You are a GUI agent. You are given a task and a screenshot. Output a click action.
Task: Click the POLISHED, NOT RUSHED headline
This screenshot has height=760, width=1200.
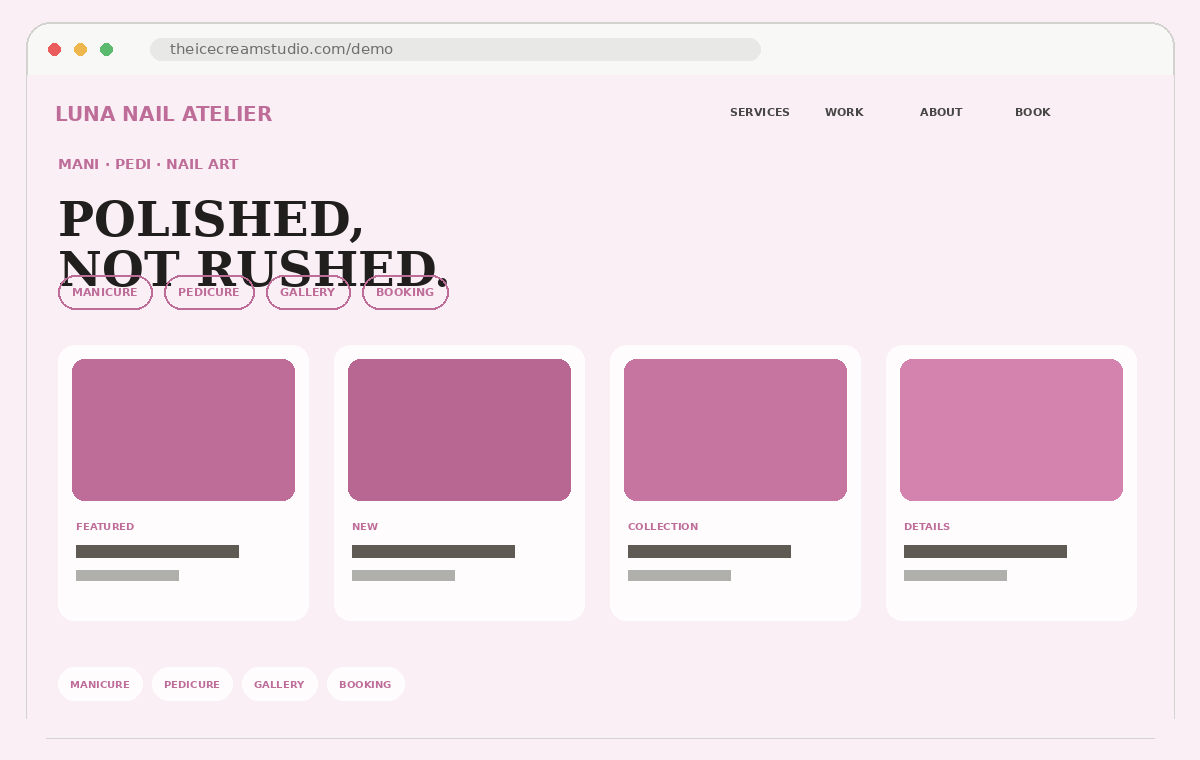(x=252, y=245)
